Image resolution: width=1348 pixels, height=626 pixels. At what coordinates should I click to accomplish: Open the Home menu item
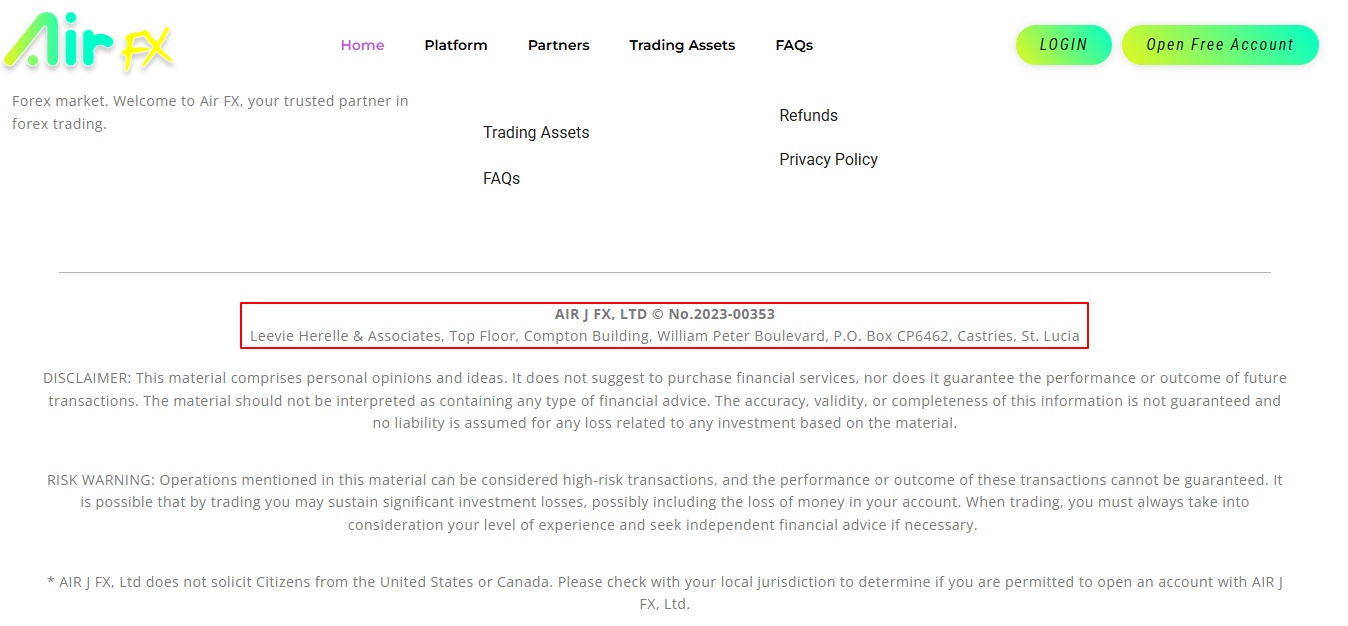tap(362, 45)
